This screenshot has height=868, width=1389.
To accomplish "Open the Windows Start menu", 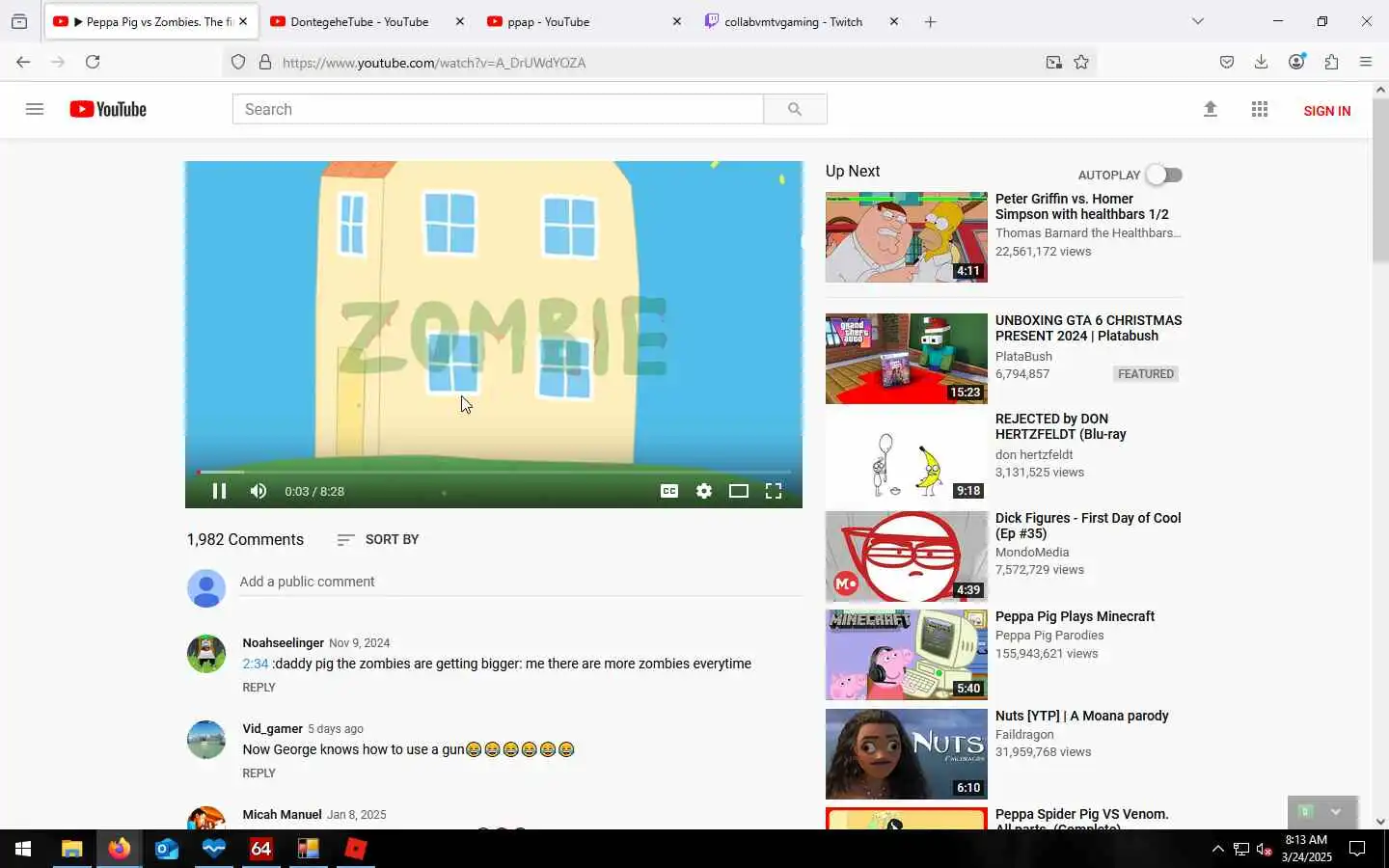I will pyautogui.click(x=23, y=849).
